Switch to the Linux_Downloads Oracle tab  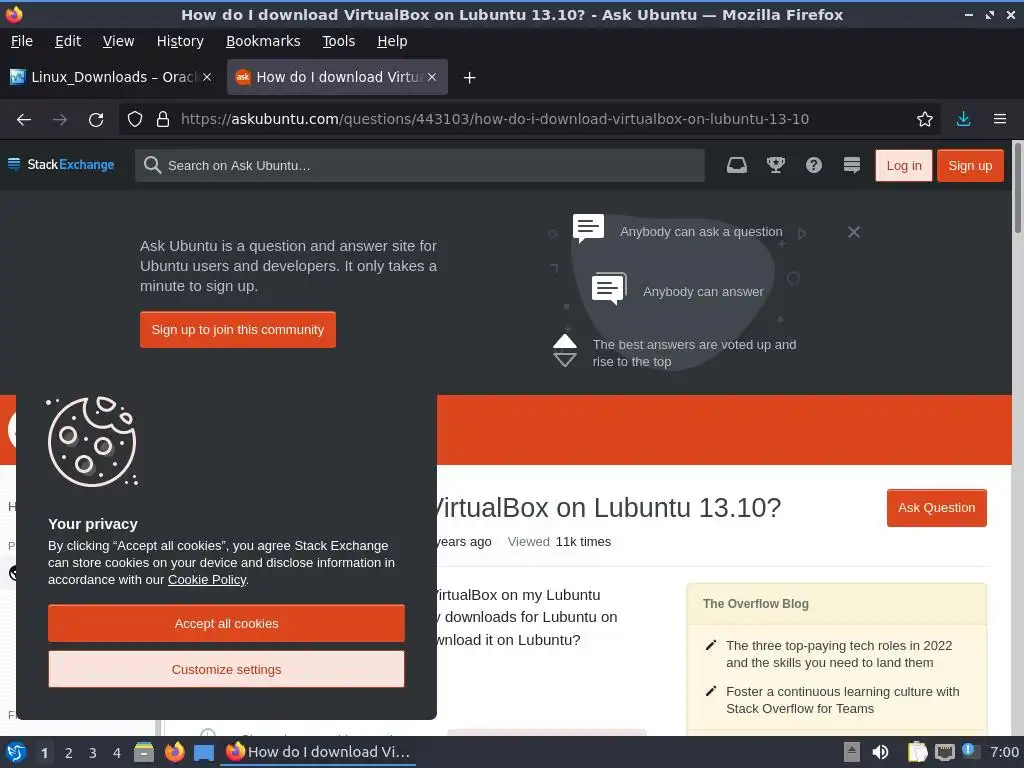point(111,77)
